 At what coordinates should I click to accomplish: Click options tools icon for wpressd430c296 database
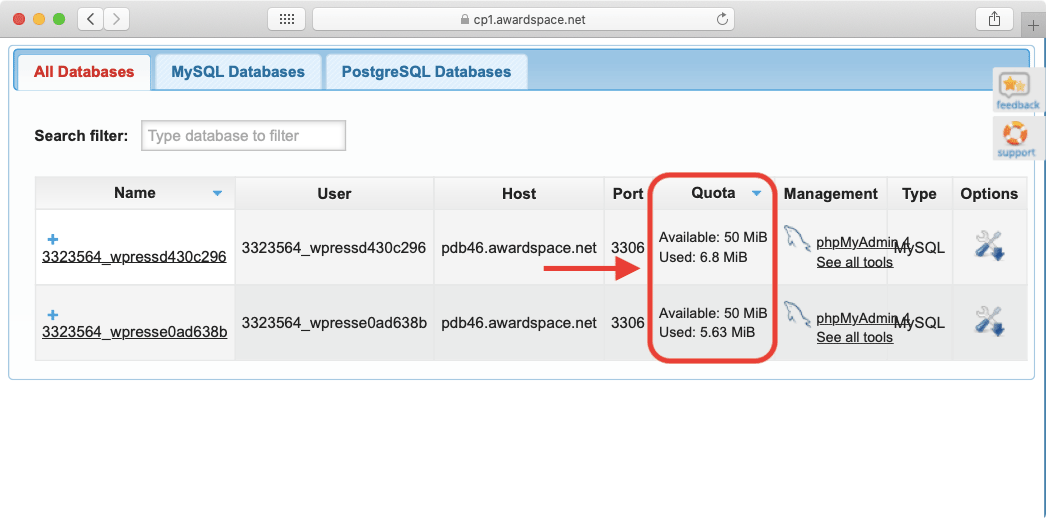988,246
